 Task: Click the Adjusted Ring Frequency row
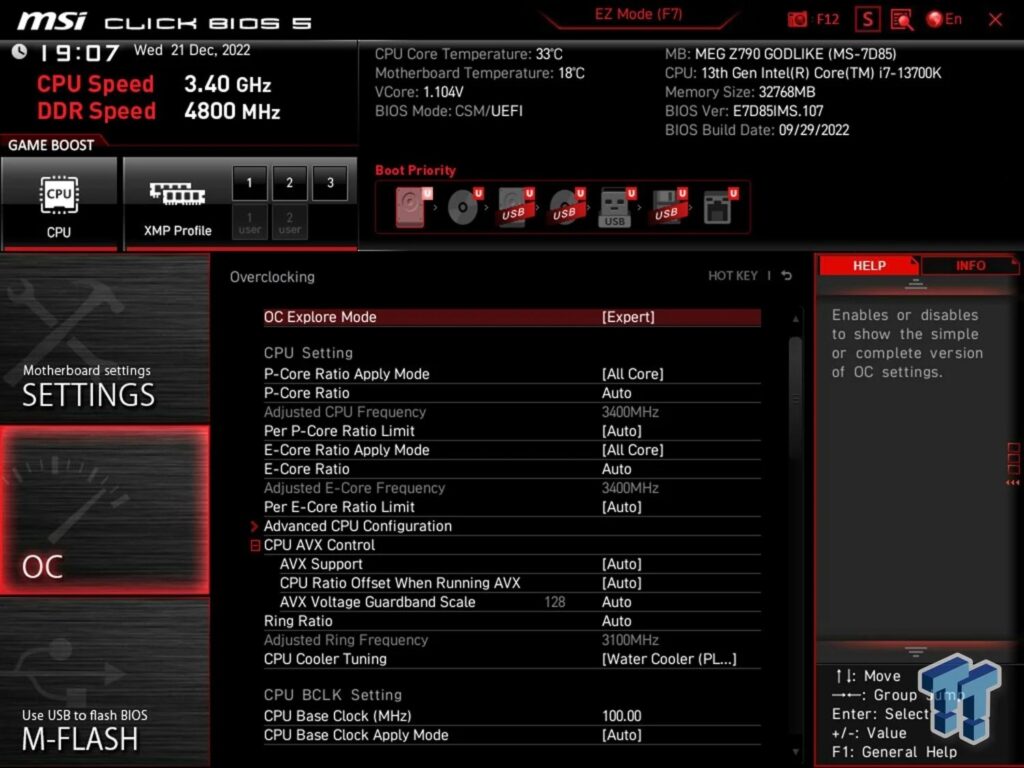[512, 640]
